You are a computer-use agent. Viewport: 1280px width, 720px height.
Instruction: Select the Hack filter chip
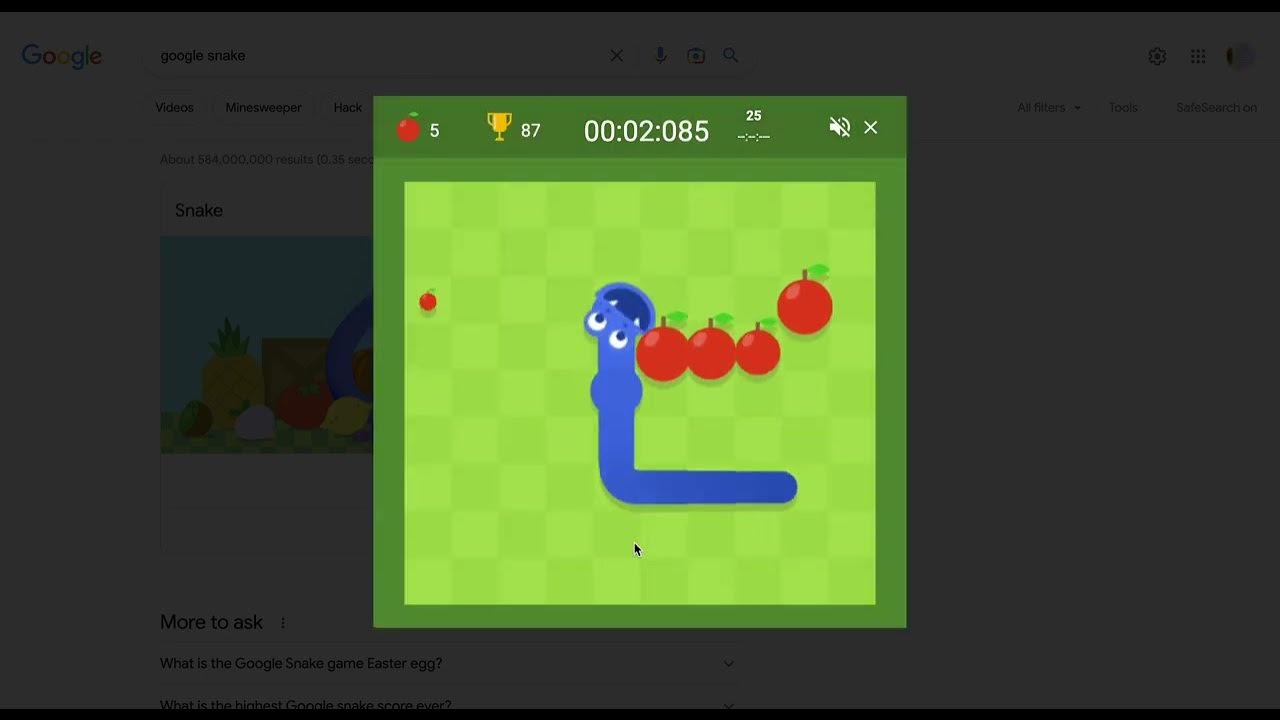pyautogui.click(x=347, y=108)
